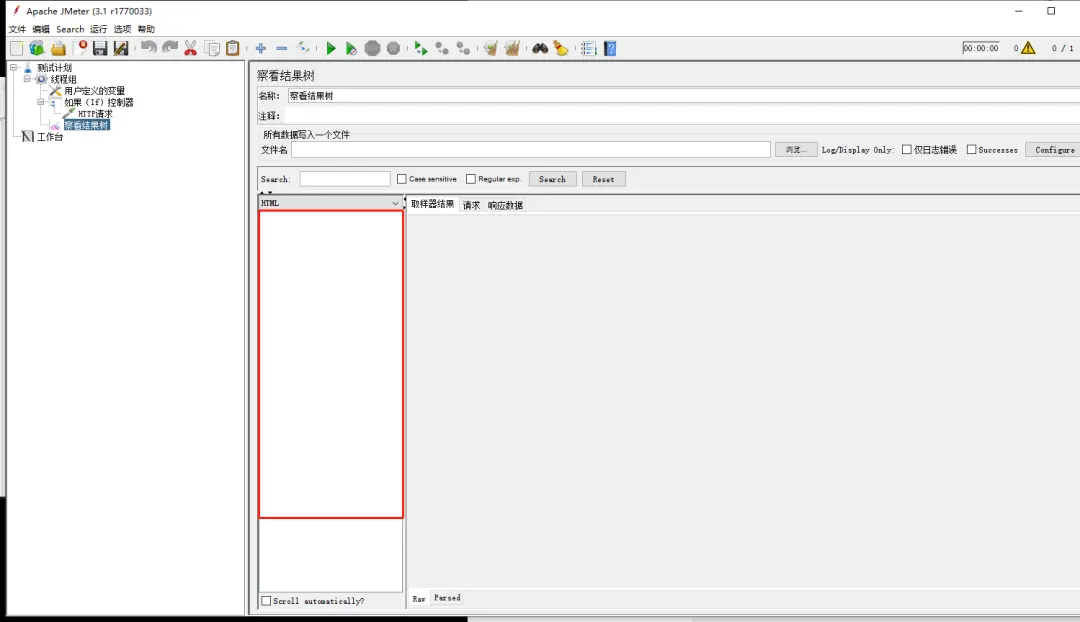Toggle enabled state of selected element

pos(304,48)
